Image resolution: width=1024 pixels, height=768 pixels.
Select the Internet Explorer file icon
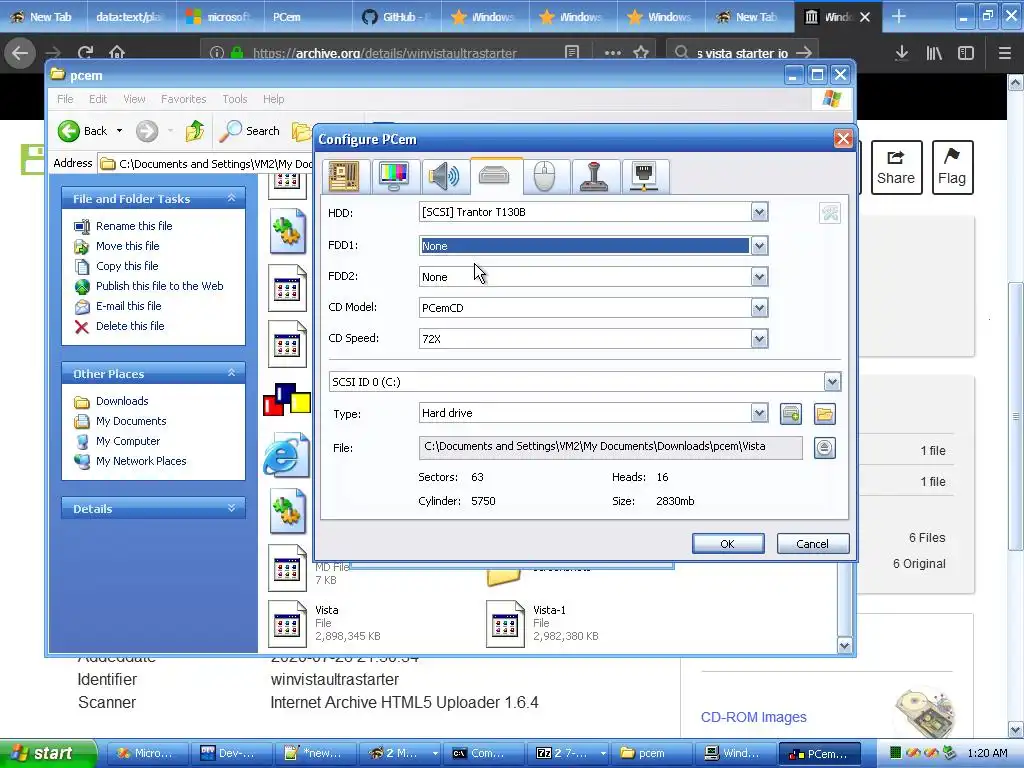pyautogui.click(x=286, y=455)
